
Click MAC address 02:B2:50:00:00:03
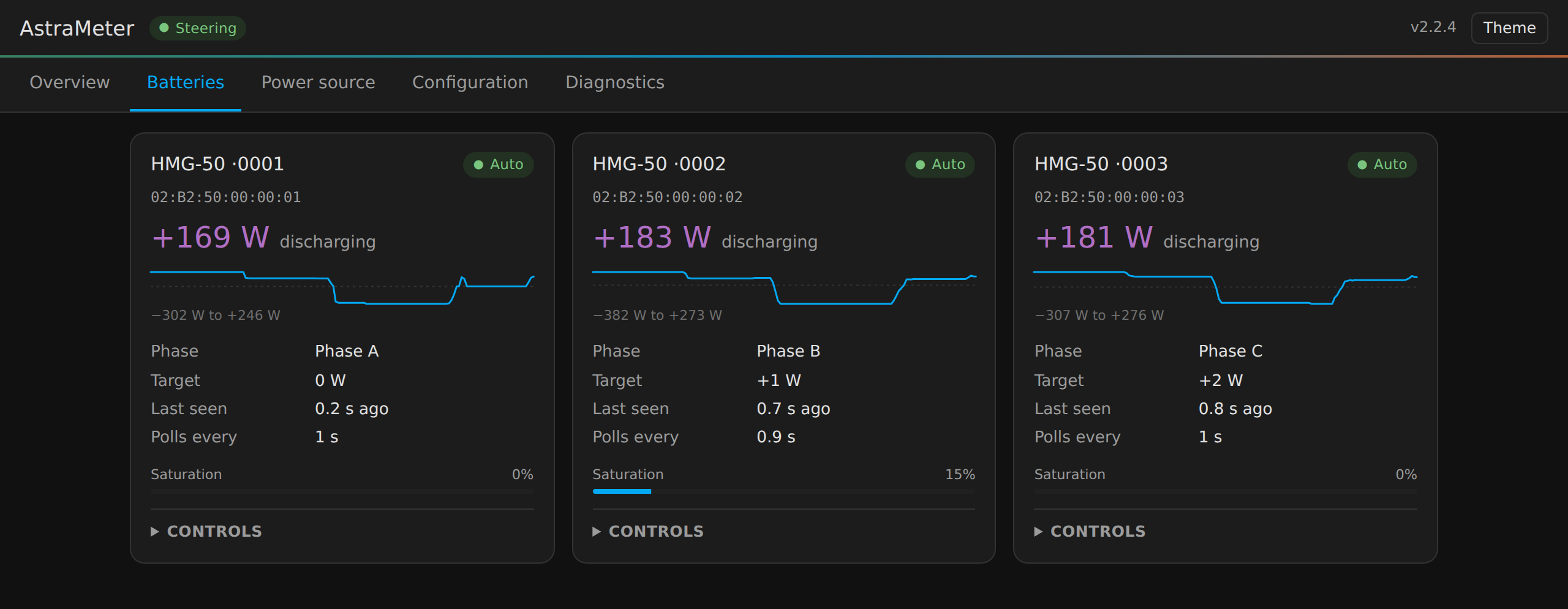(x=1109, y=197)
